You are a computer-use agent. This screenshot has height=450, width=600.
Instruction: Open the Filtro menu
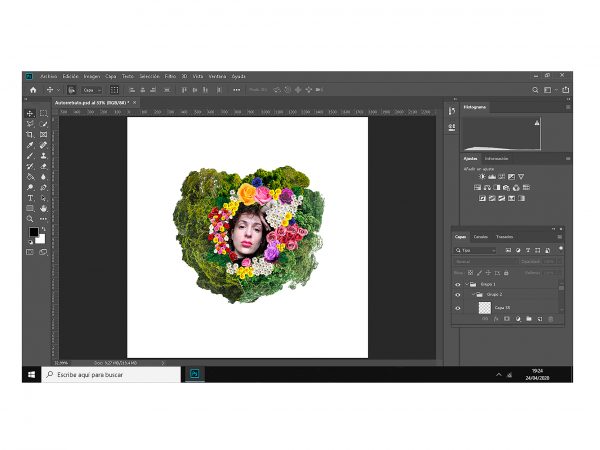[170, 76]
